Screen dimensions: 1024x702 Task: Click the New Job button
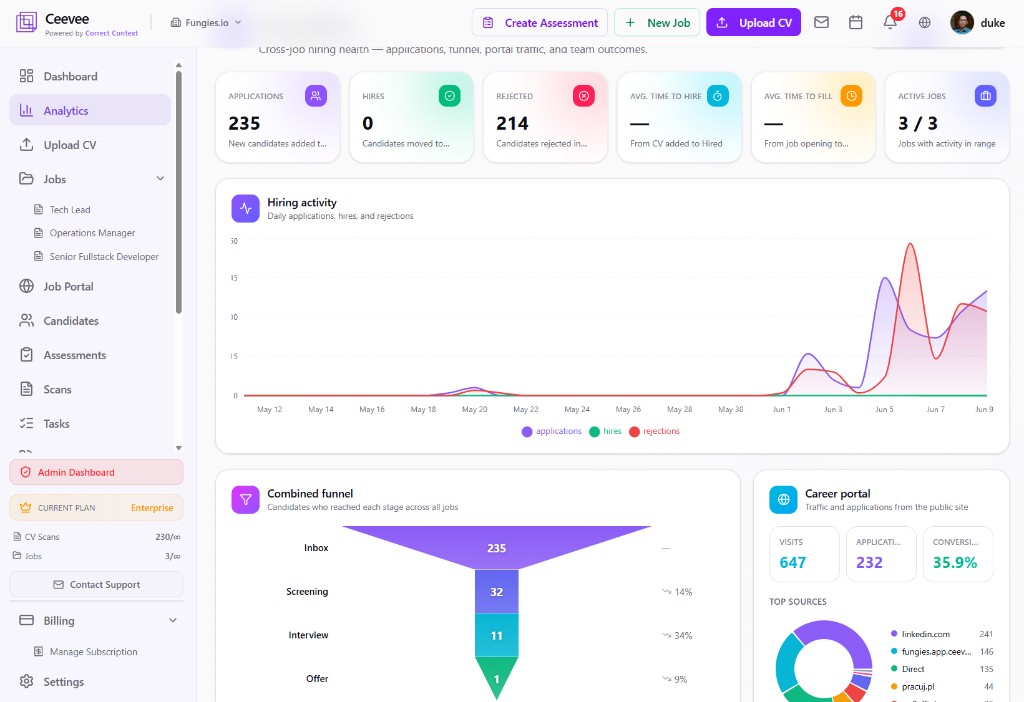657,22
